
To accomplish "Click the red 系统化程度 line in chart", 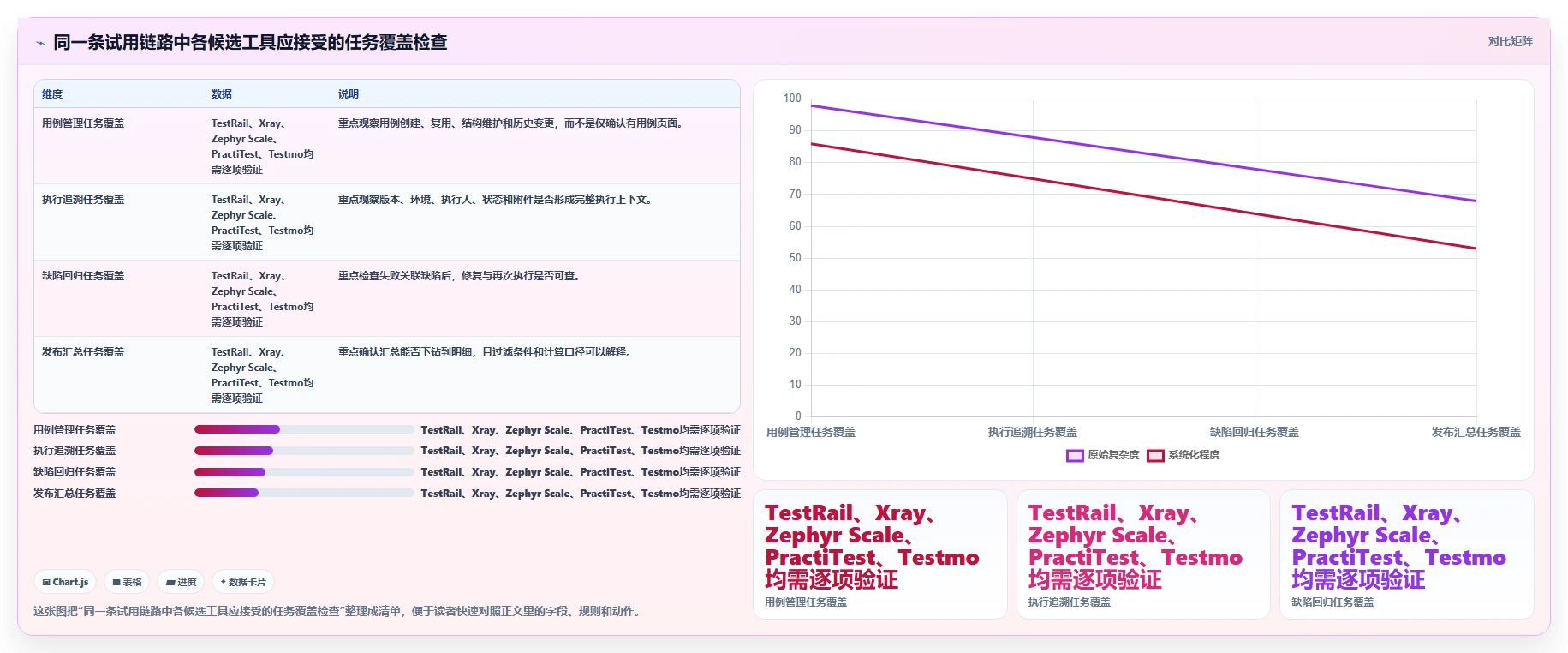I will [1143, 196].
